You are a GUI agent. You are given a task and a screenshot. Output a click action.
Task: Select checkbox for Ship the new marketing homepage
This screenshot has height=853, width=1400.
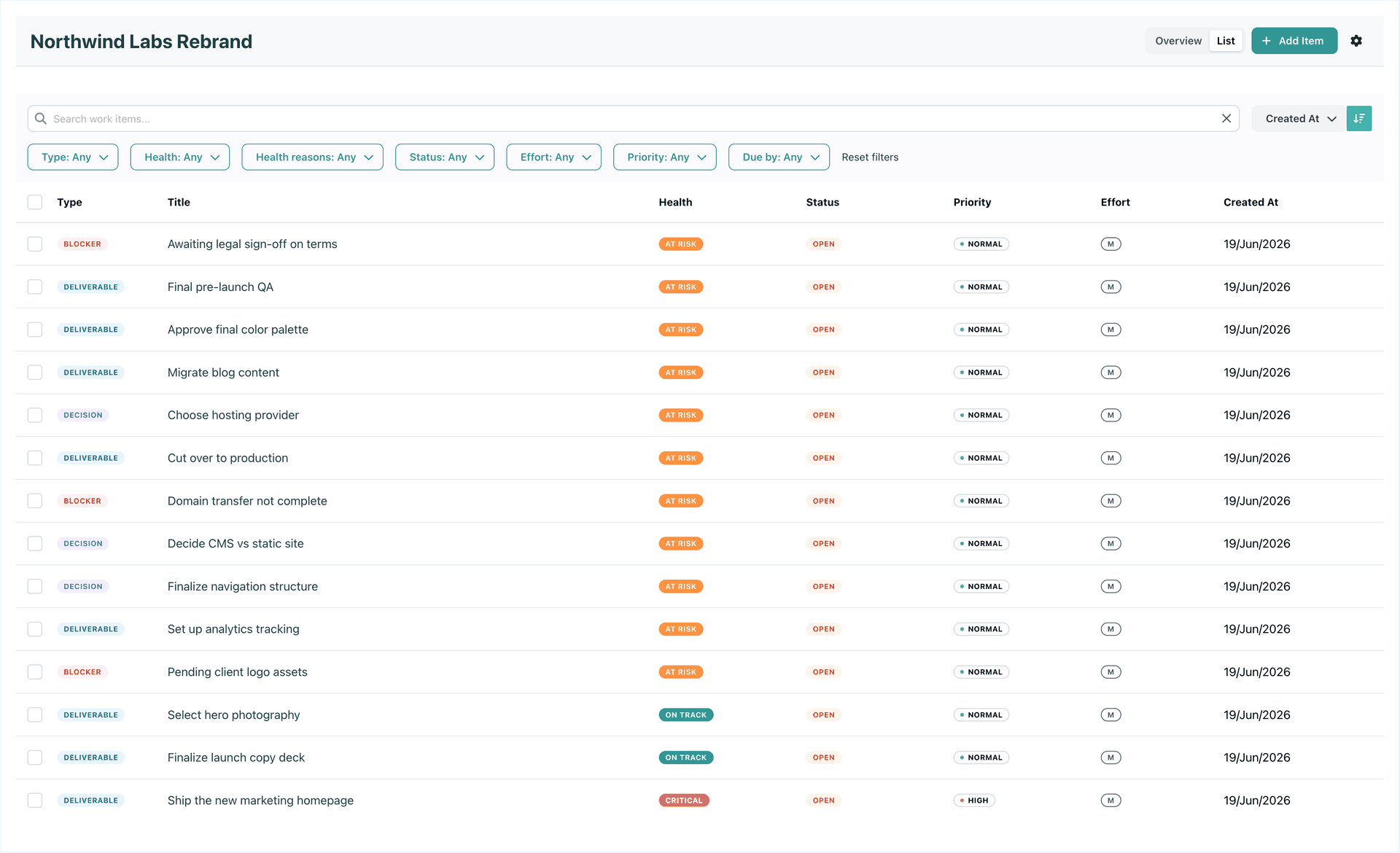click(x=35, y=801)
